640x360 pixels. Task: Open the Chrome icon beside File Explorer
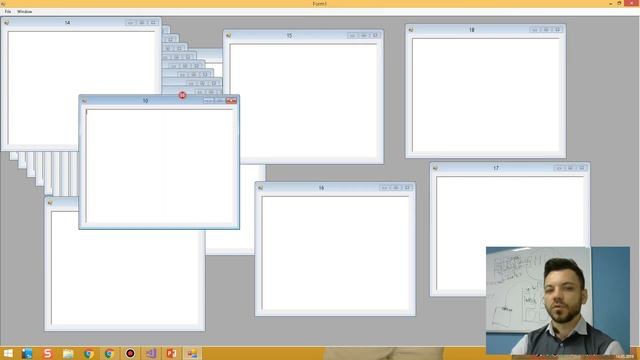coord(89,353)
